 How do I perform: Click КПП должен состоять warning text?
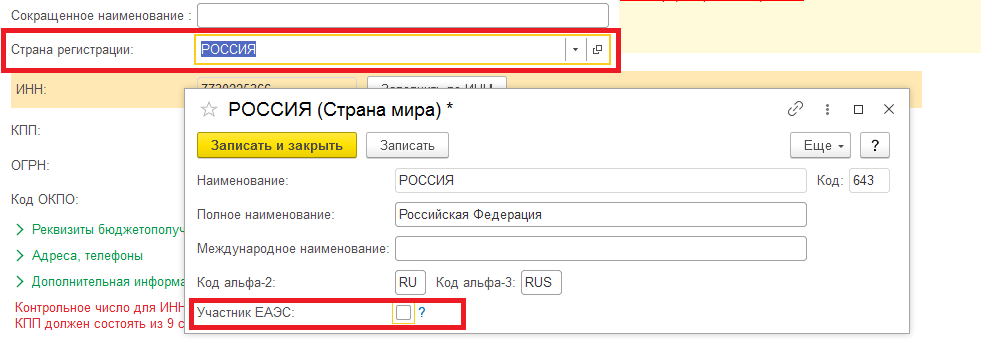(99, 324)
